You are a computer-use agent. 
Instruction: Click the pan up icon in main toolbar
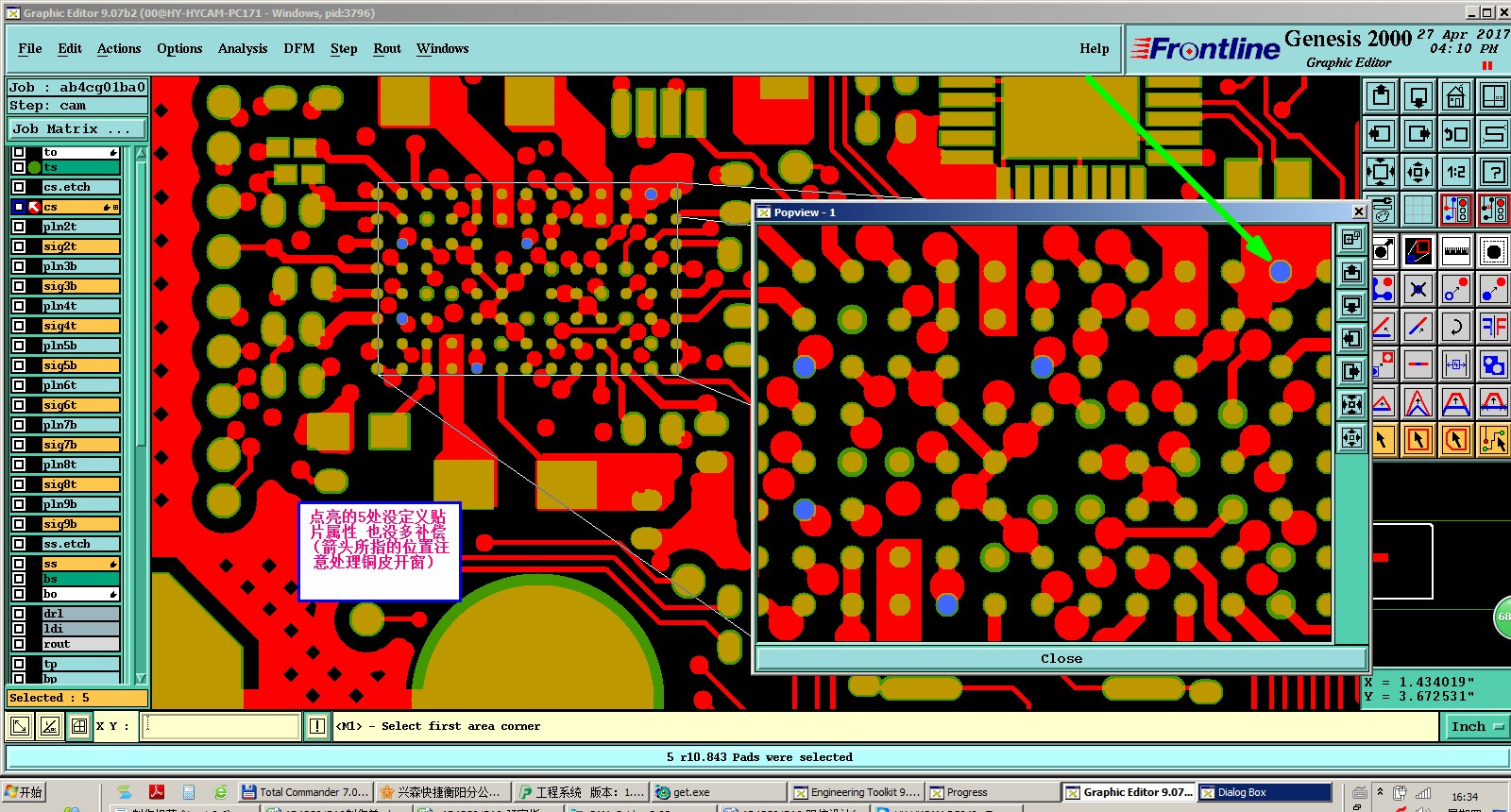pos(1381,95)
